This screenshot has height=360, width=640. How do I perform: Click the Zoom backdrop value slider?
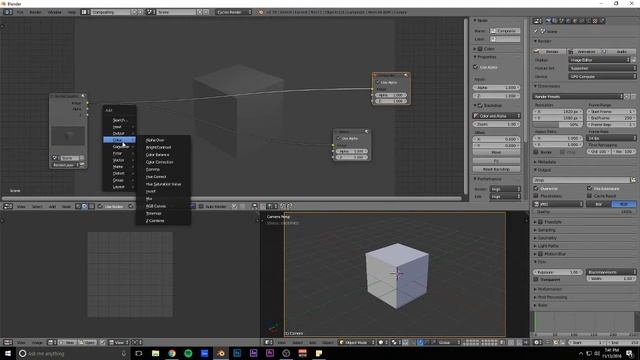click(496, 124)
